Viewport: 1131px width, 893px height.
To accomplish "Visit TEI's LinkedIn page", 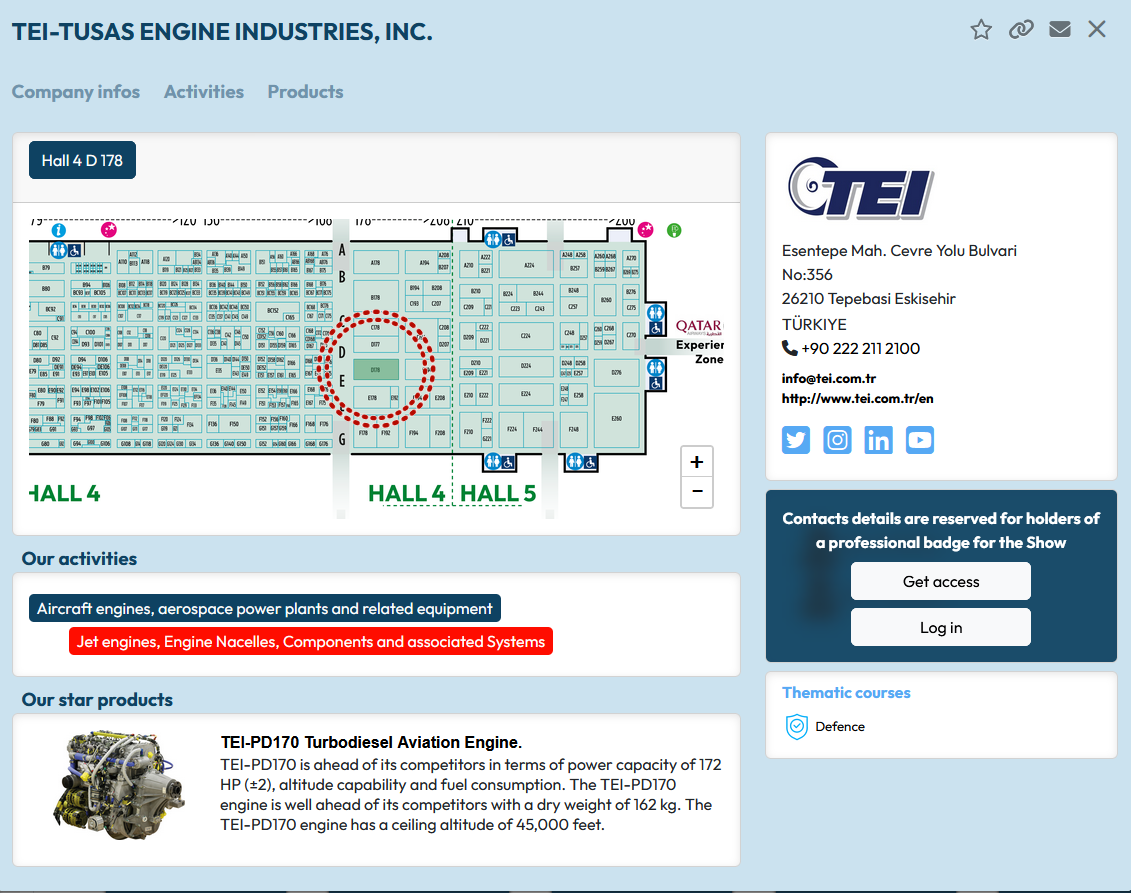I will [878, 440].
